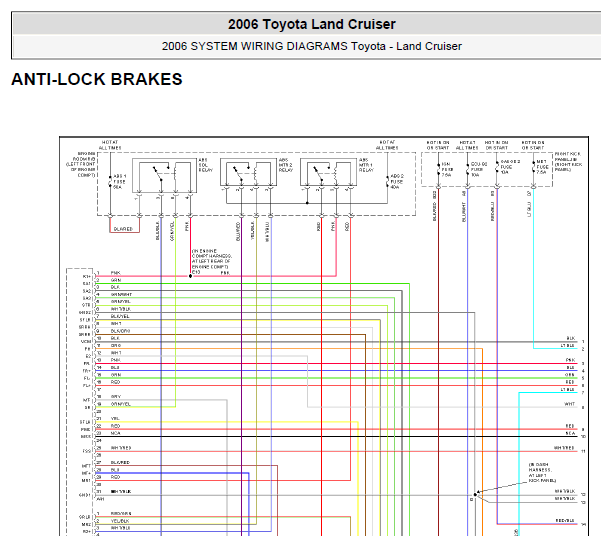Click pin 25 'WHT/RED' wire label on left
The image size is (601, 536).
point(121,447)
